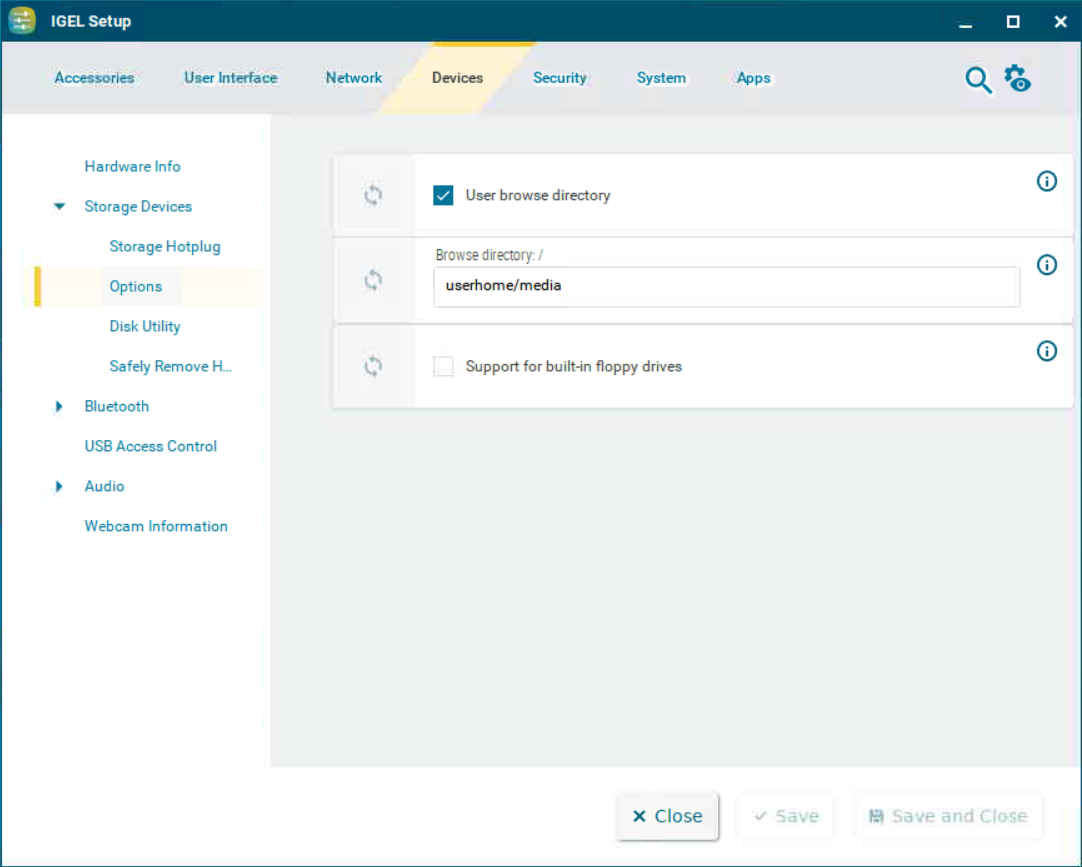Switch to the Network tab
Image resolution: width=1082 pixels, height=867 pixels.
point(354,78)
